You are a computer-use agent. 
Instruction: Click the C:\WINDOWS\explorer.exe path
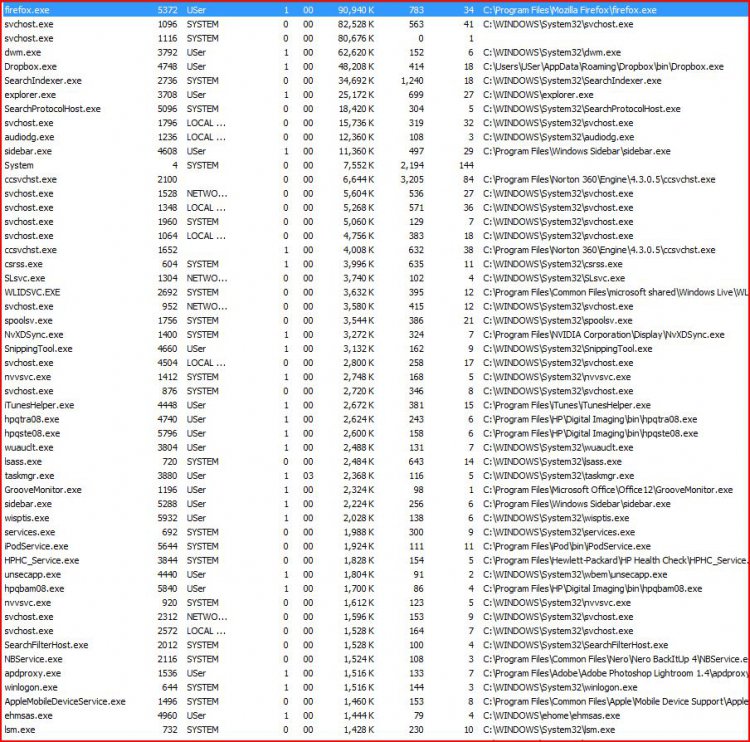click(x=538, y=95)
